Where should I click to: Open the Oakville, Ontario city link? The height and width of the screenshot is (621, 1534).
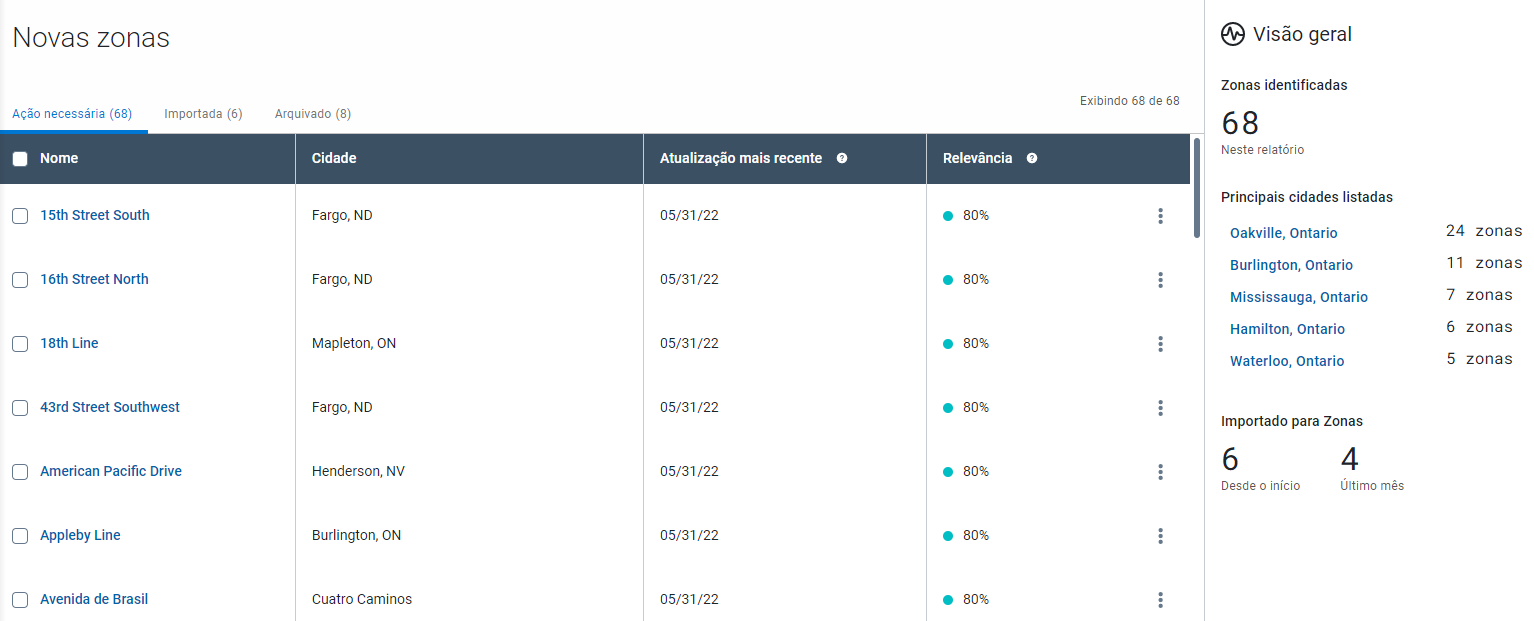(1283, 232)
